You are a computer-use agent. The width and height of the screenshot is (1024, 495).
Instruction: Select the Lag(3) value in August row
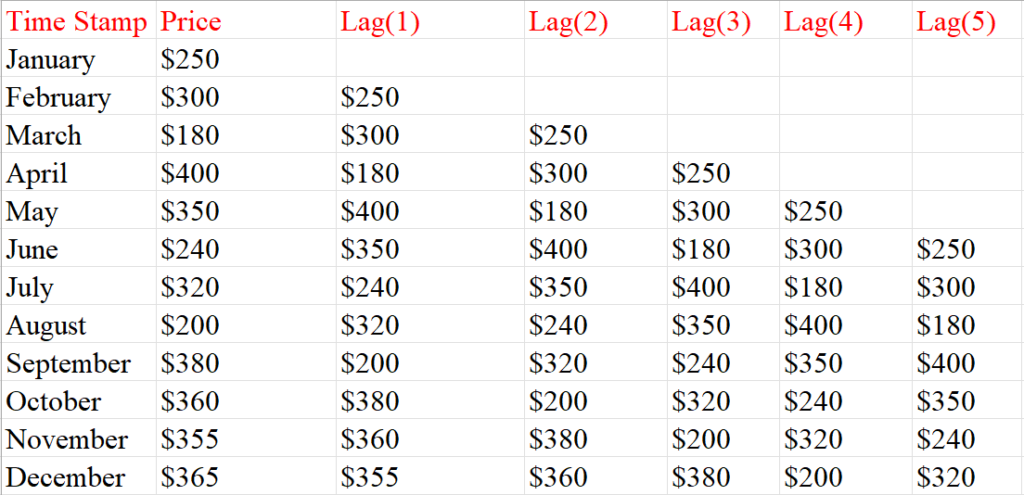[x=701, y=326]
